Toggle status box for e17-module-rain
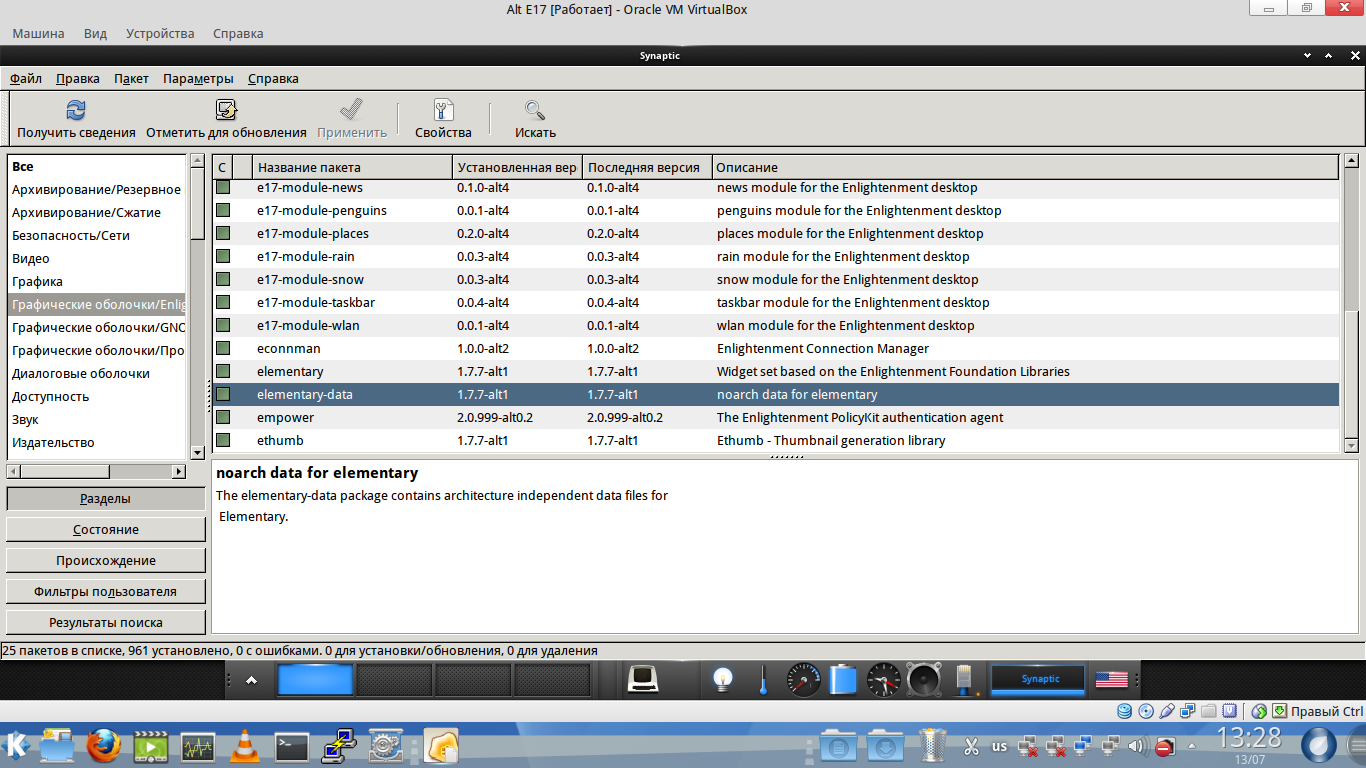This screenshot has width=1366, height=768. (x=223, y=257)
